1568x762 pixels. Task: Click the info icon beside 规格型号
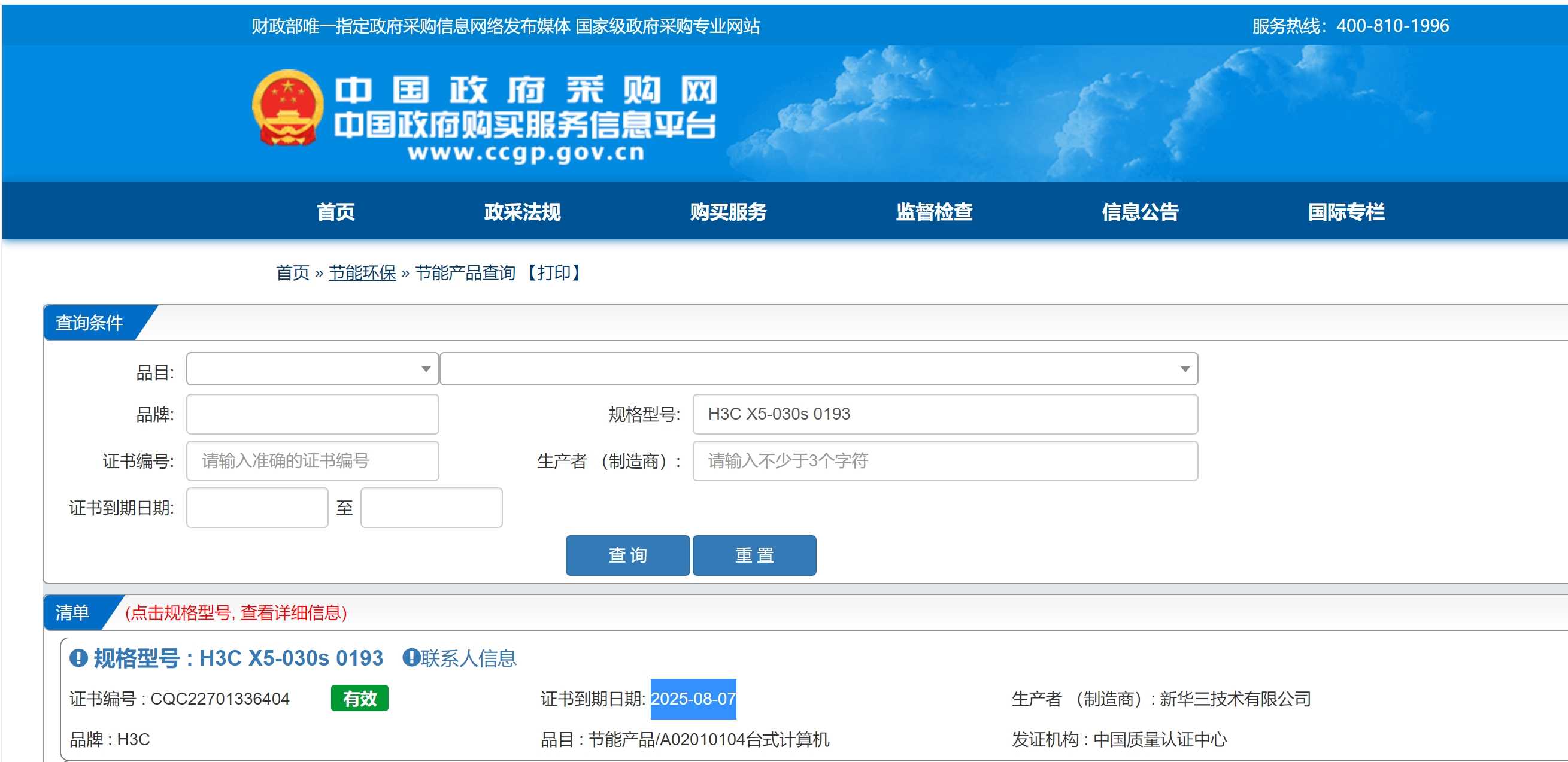[78, 658]
